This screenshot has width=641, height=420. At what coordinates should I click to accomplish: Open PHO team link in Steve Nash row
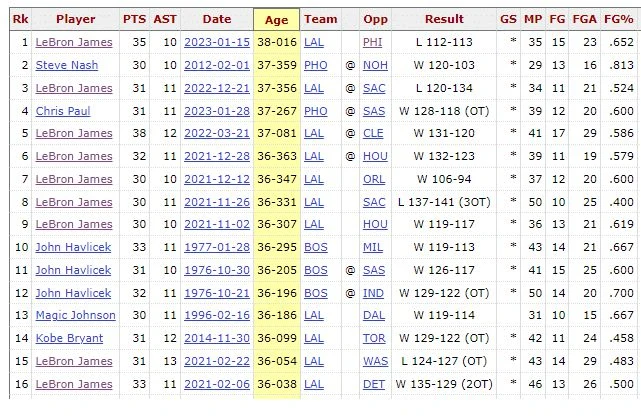[x=316, y=65]
